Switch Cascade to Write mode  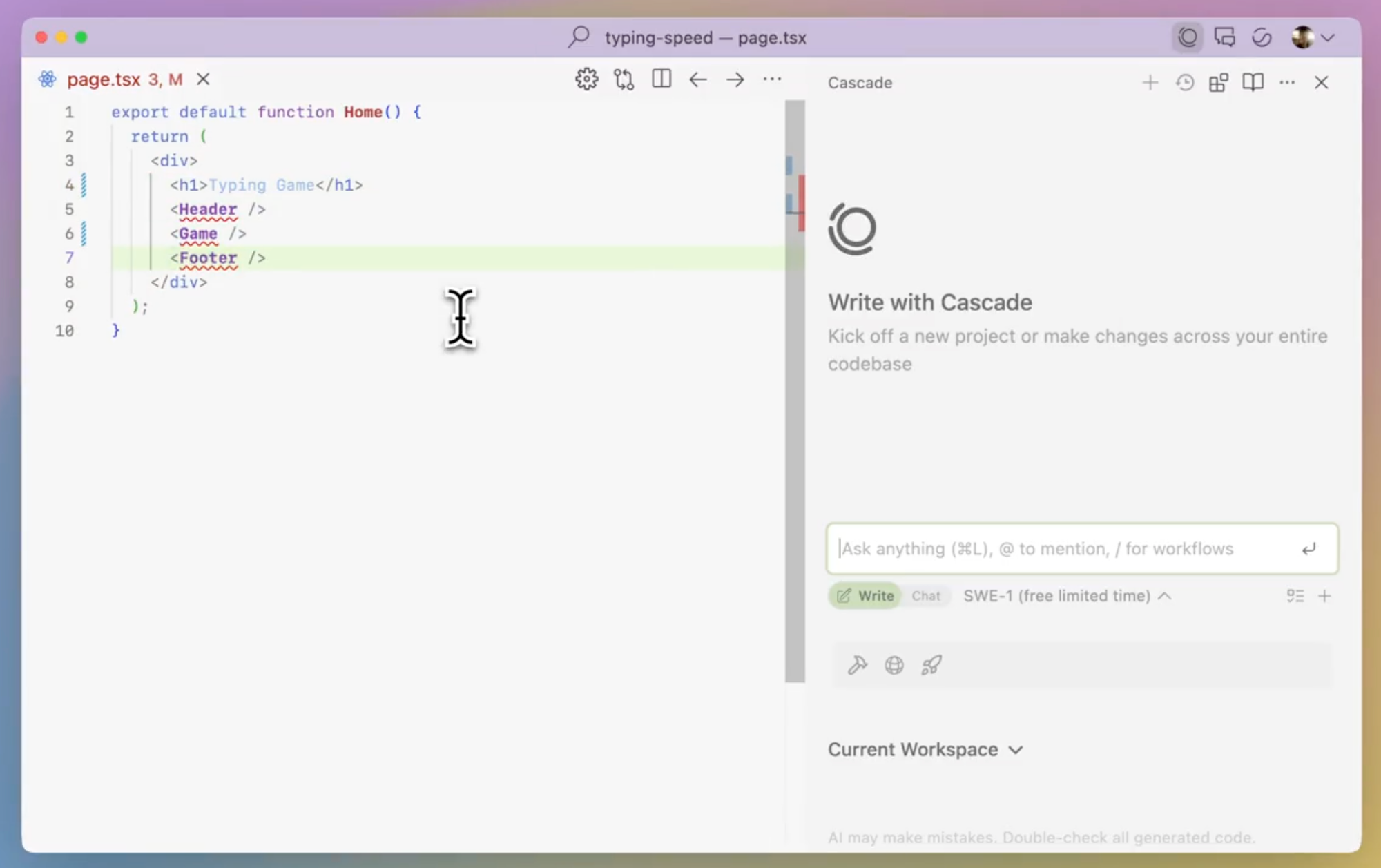865,596
